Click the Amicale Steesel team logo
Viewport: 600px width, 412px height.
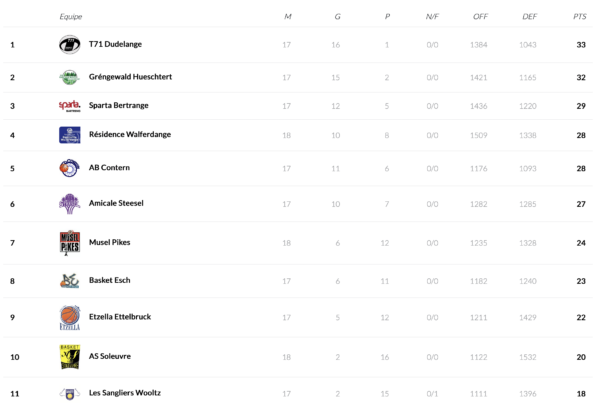[x=69, y=203]
